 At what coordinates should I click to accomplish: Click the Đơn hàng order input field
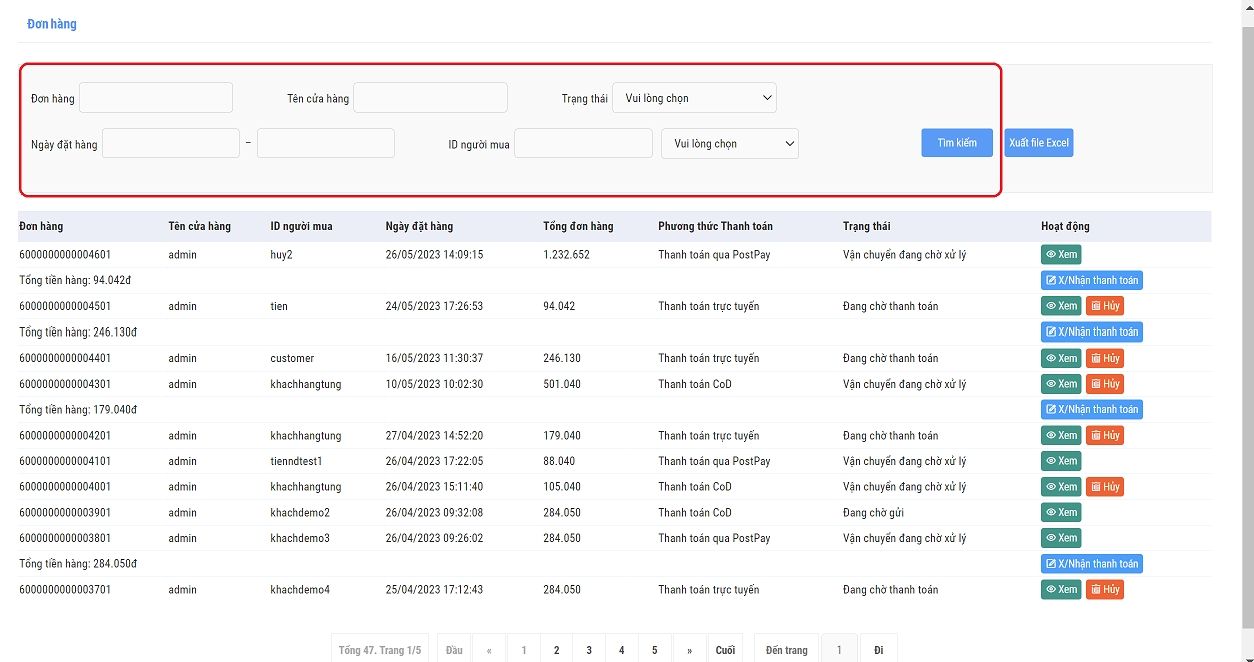156,98
